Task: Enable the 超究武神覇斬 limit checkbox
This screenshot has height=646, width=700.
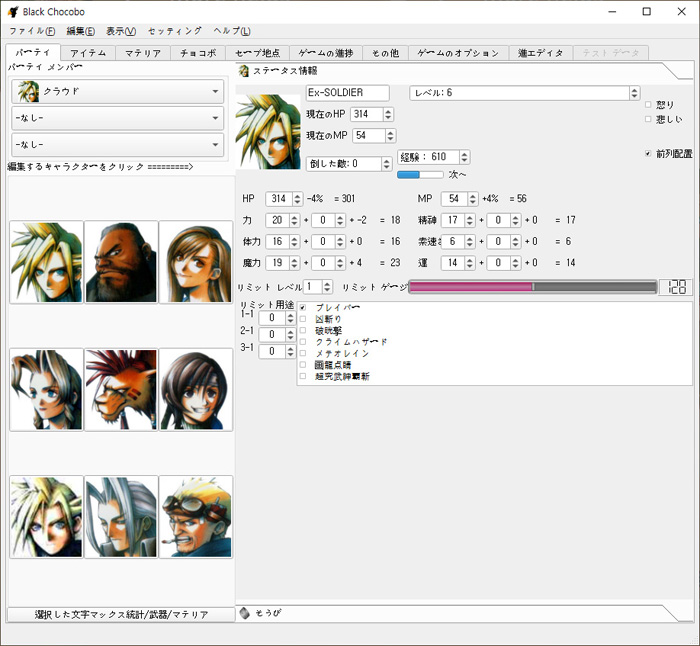Action: (x=303, y=376)
